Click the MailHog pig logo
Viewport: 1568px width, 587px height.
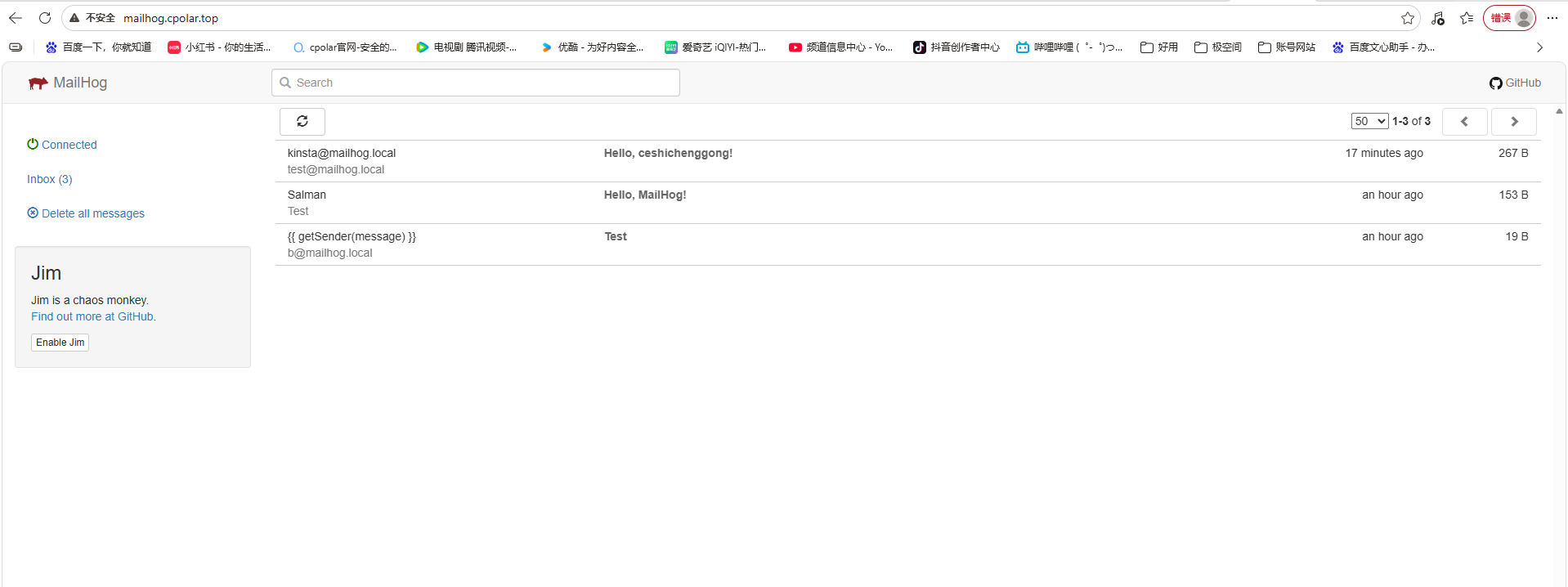click(x=38, y=83)
